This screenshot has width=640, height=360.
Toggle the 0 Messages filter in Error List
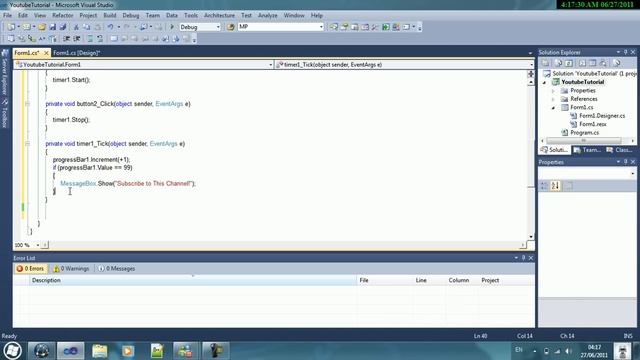[117, 269]
